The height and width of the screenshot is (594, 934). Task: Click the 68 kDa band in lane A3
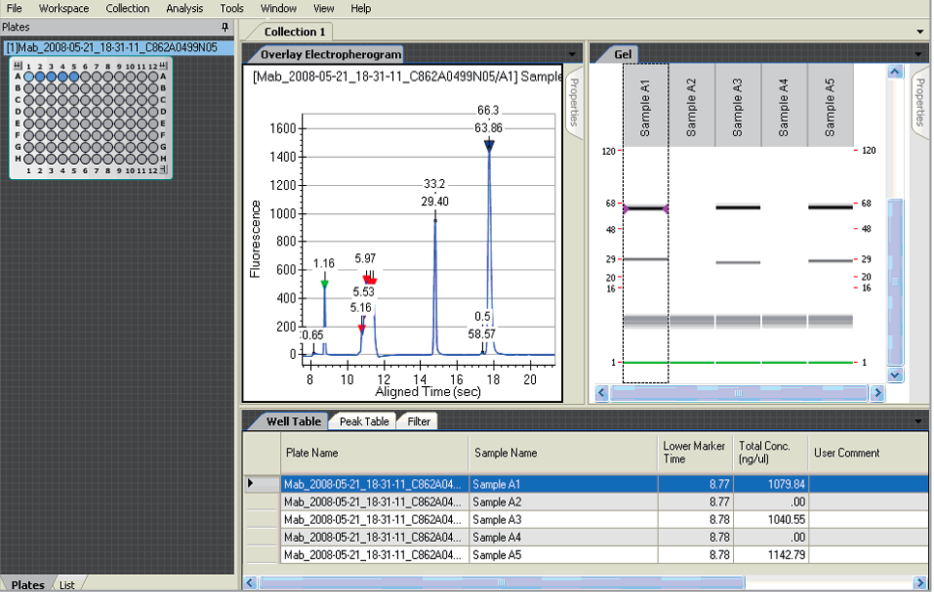[x=737, y=207]
